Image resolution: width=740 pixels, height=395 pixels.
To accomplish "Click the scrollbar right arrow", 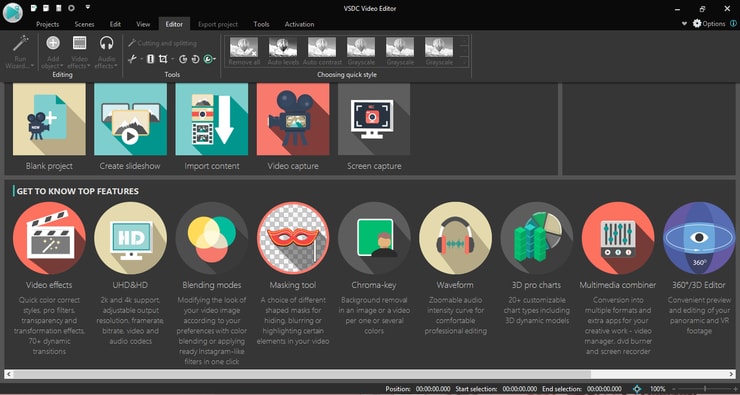I will pos(731,374).
